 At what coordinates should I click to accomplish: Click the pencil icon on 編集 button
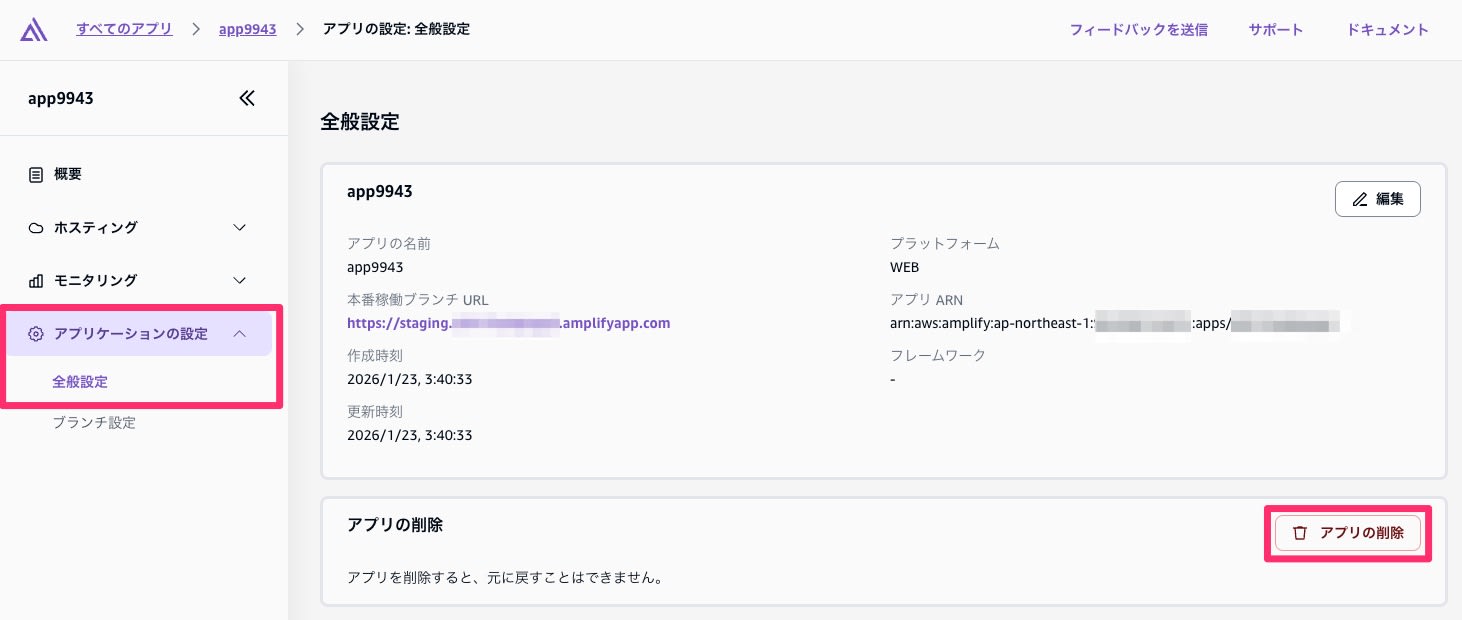click(x=1360, y=199)
